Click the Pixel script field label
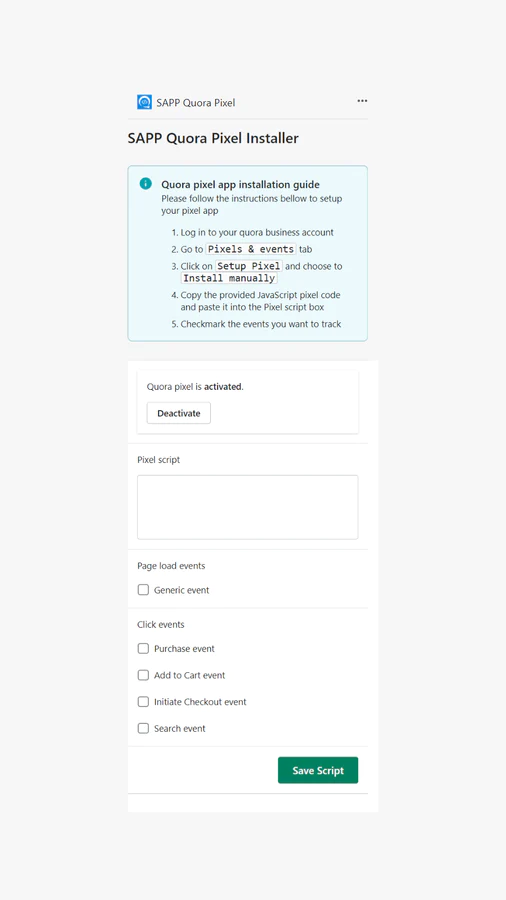 click(158, 460)
